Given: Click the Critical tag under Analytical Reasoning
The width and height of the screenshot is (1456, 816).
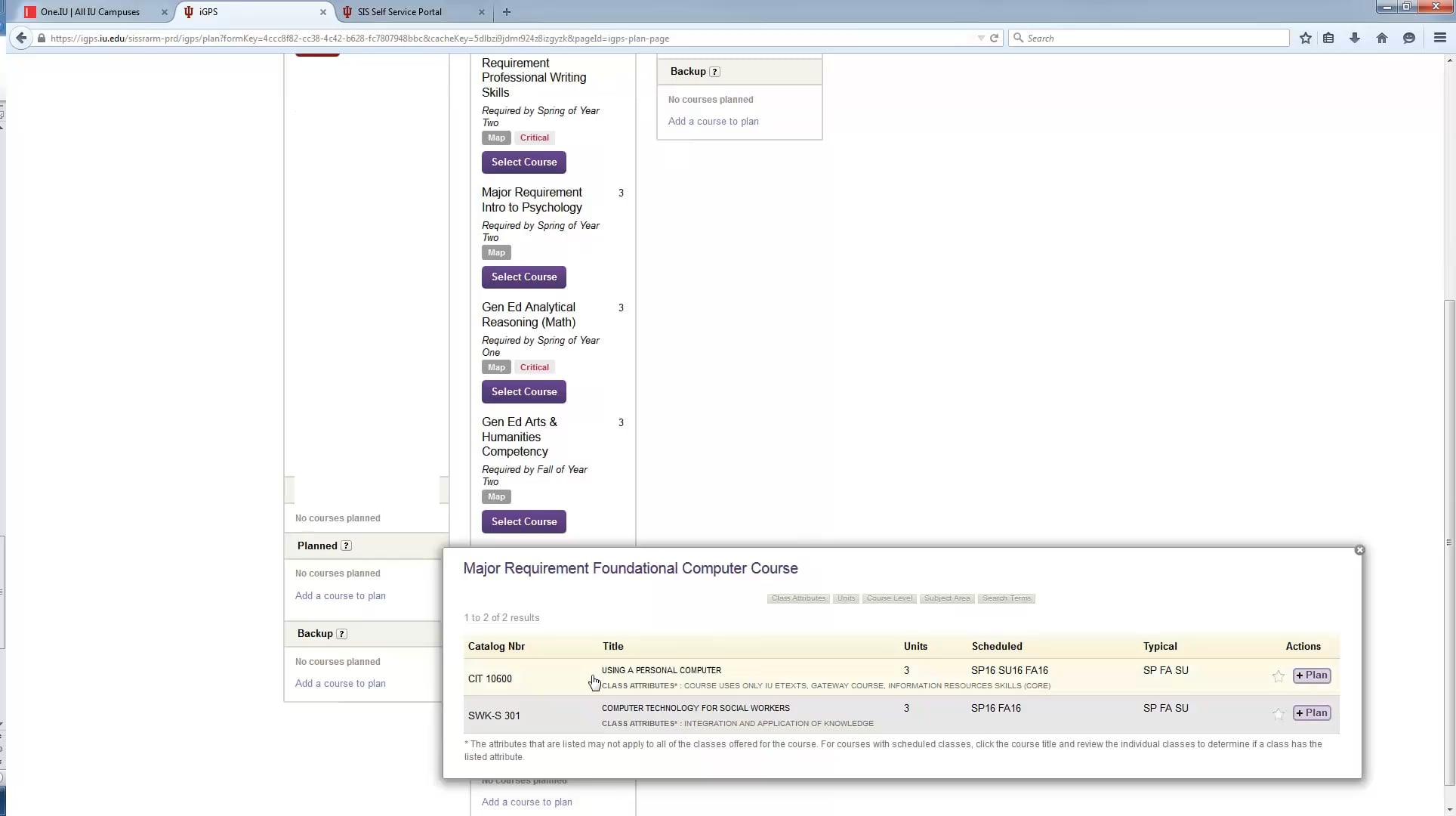Looking at the screenshot, I should (x=534, y=367).
